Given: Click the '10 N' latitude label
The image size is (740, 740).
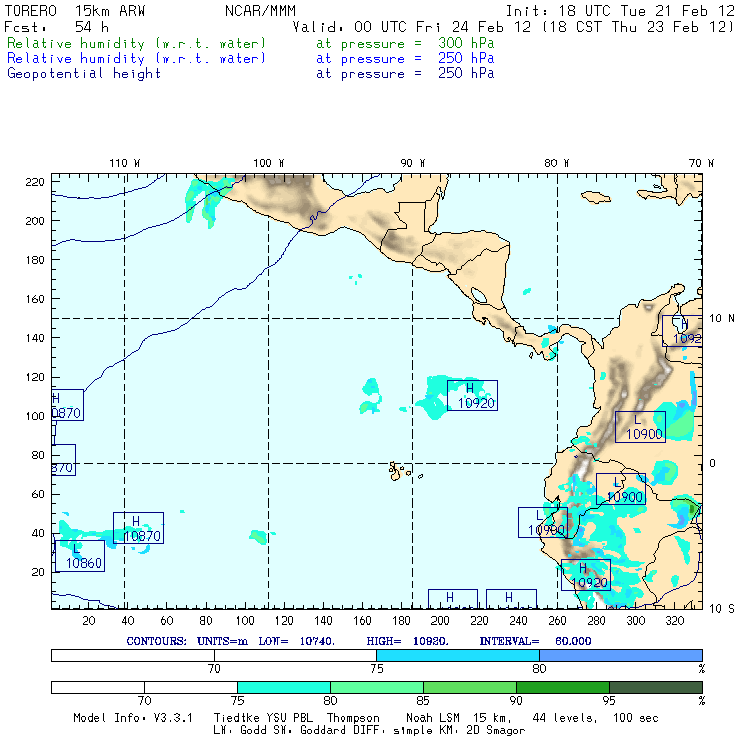Looking at the screenshot, I should [722, 319].
